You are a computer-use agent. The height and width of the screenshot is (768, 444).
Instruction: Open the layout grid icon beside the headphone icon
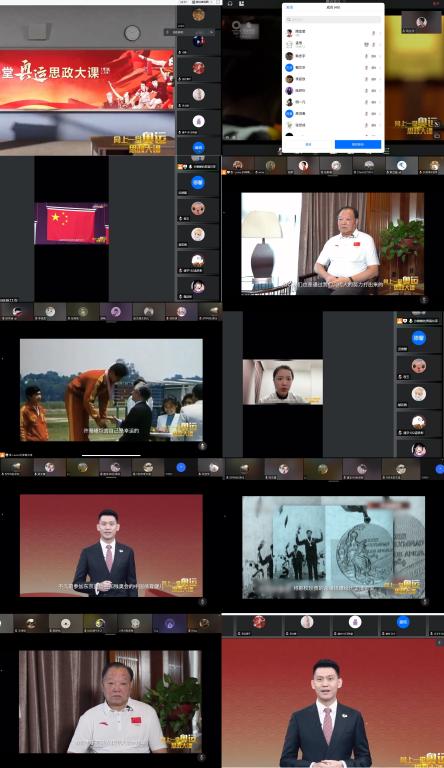click(242, 3)
